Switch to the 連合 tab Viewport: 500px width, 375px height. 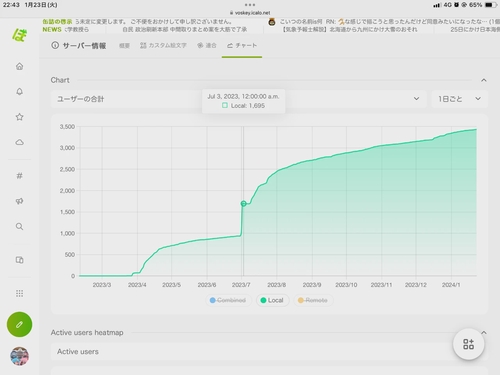pos(207,45)
